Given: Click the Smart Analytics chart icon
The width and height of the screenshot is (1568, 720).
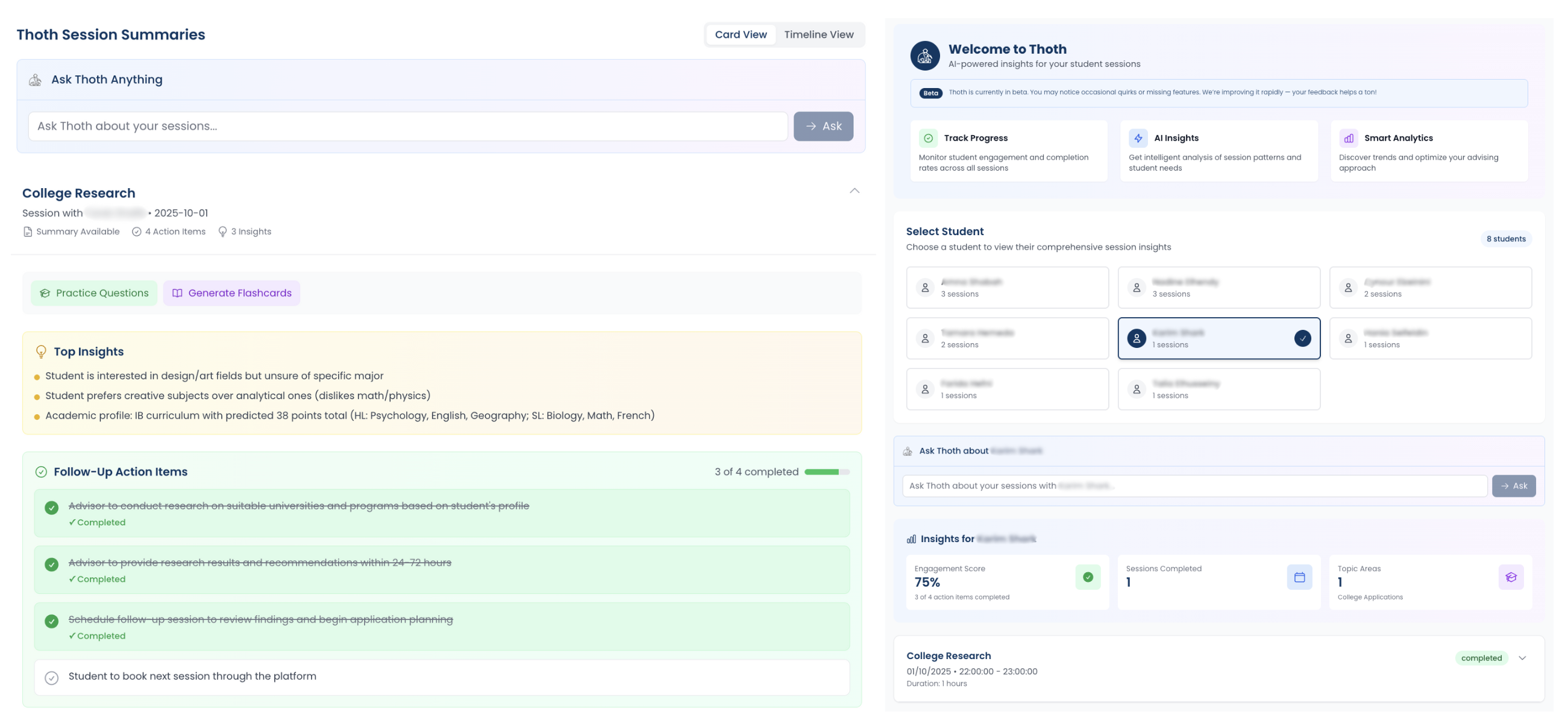Looking at the screenshot, I should [x=1348, y=137].
